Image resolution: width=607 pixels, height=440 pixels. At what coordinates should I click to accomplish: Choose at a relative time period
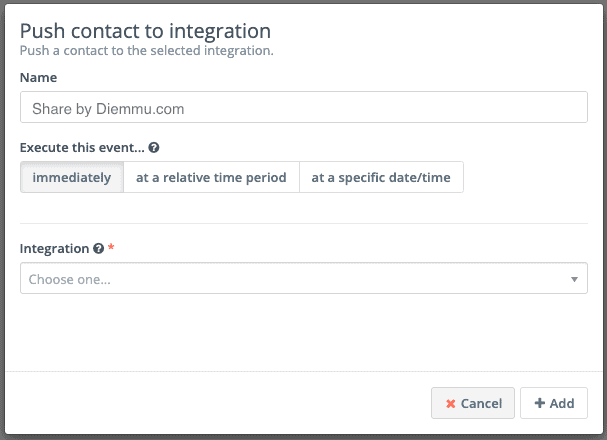(x=211, y=178)
